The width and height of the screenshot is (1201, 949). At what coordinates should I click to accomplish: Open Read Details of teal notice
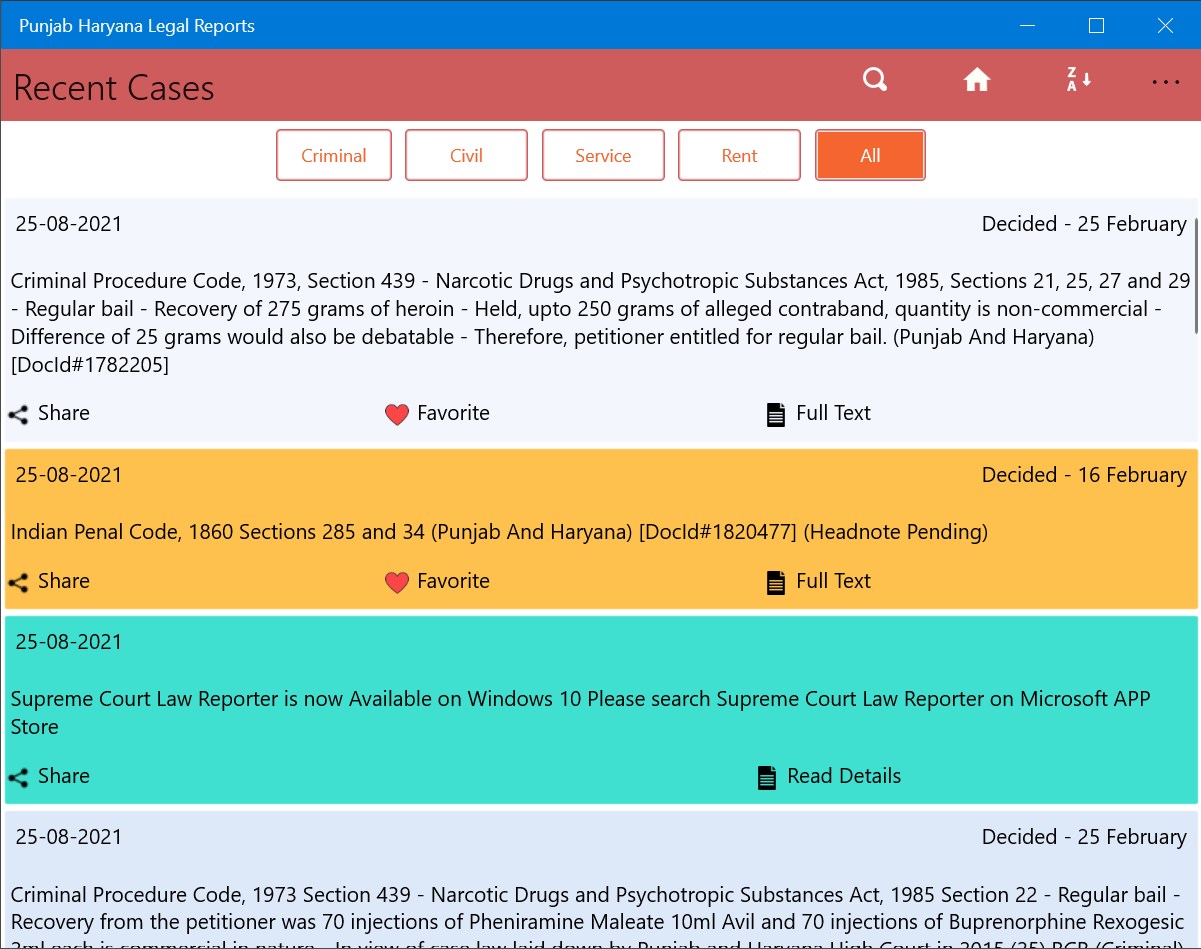829,776
